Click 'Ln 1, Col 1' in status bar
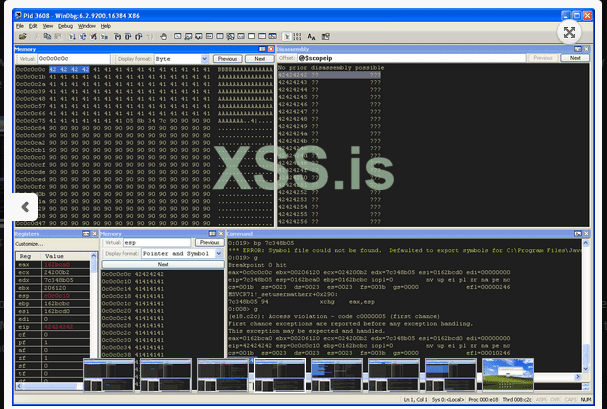This screenshot has width=607, height=409. tap(415, 399)
